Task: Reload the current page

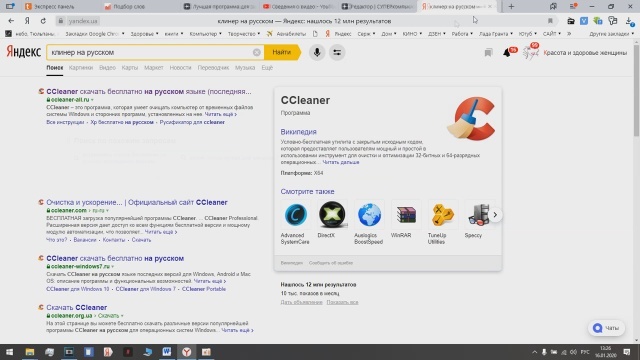Action: tap(43, 21)
